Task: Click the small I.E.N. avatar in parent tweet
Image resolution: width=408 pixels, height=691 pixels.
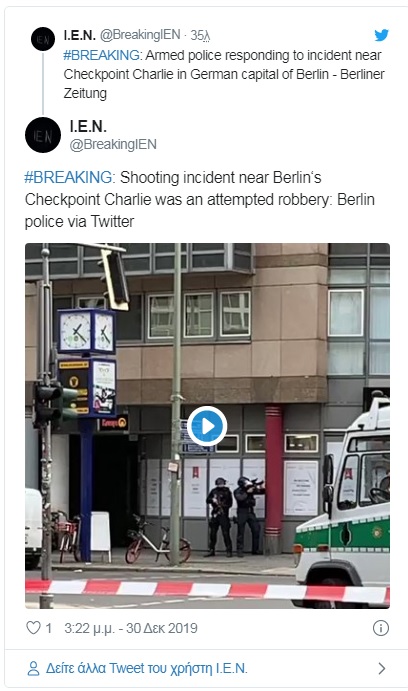Action: point(43,39)
